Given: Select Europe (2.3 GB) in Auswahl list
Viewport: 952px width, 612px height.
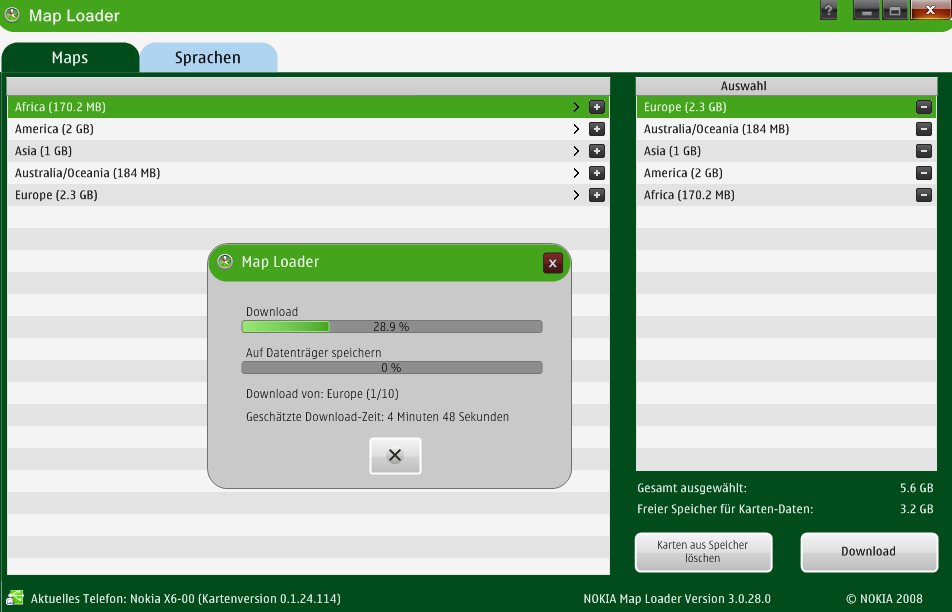Looking at the screenshot, I should click(786, 107).
